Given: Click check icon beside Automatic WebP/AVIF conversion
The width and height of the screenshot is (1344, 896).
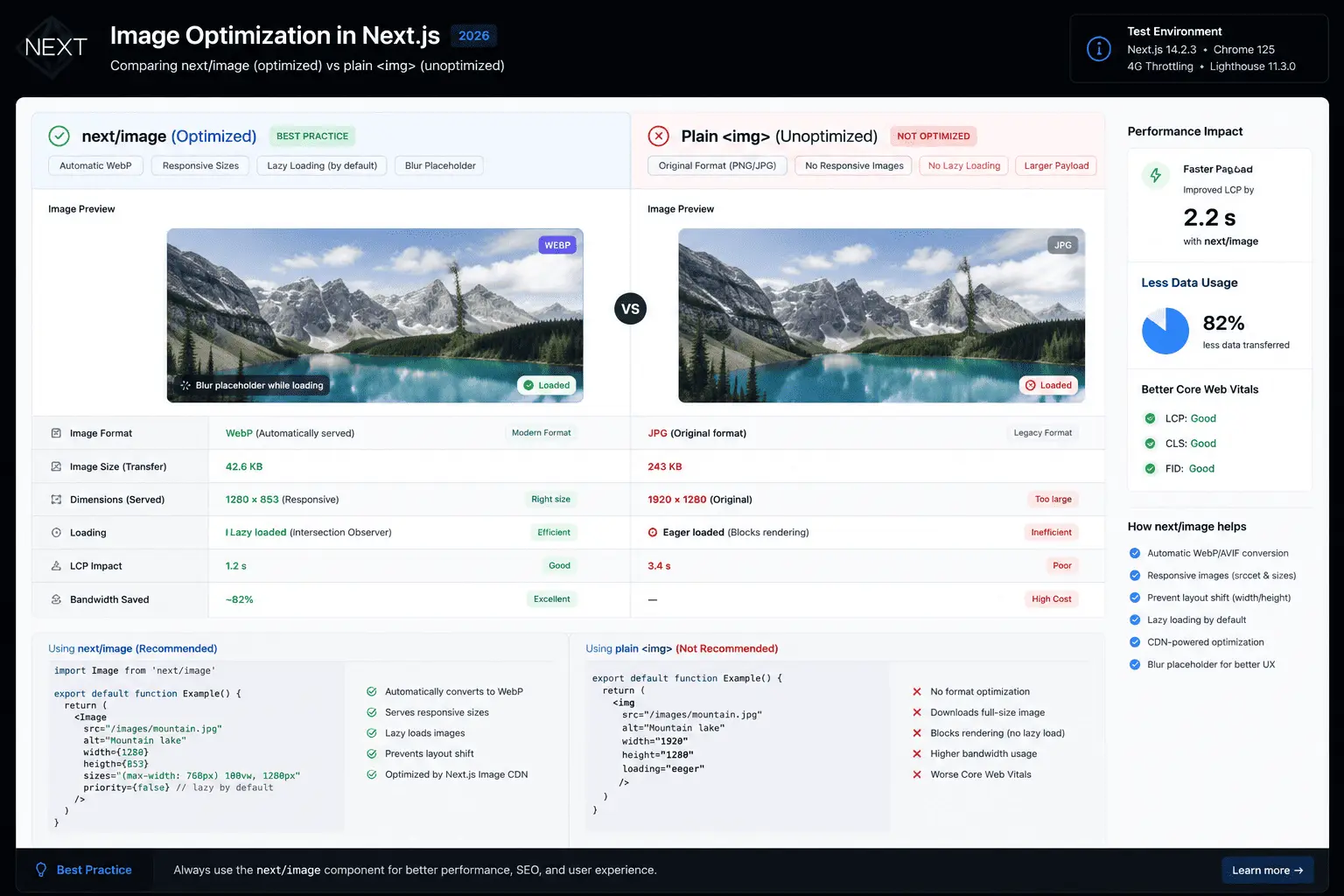Looking at the screenshot, I should tap(1135, 553).
